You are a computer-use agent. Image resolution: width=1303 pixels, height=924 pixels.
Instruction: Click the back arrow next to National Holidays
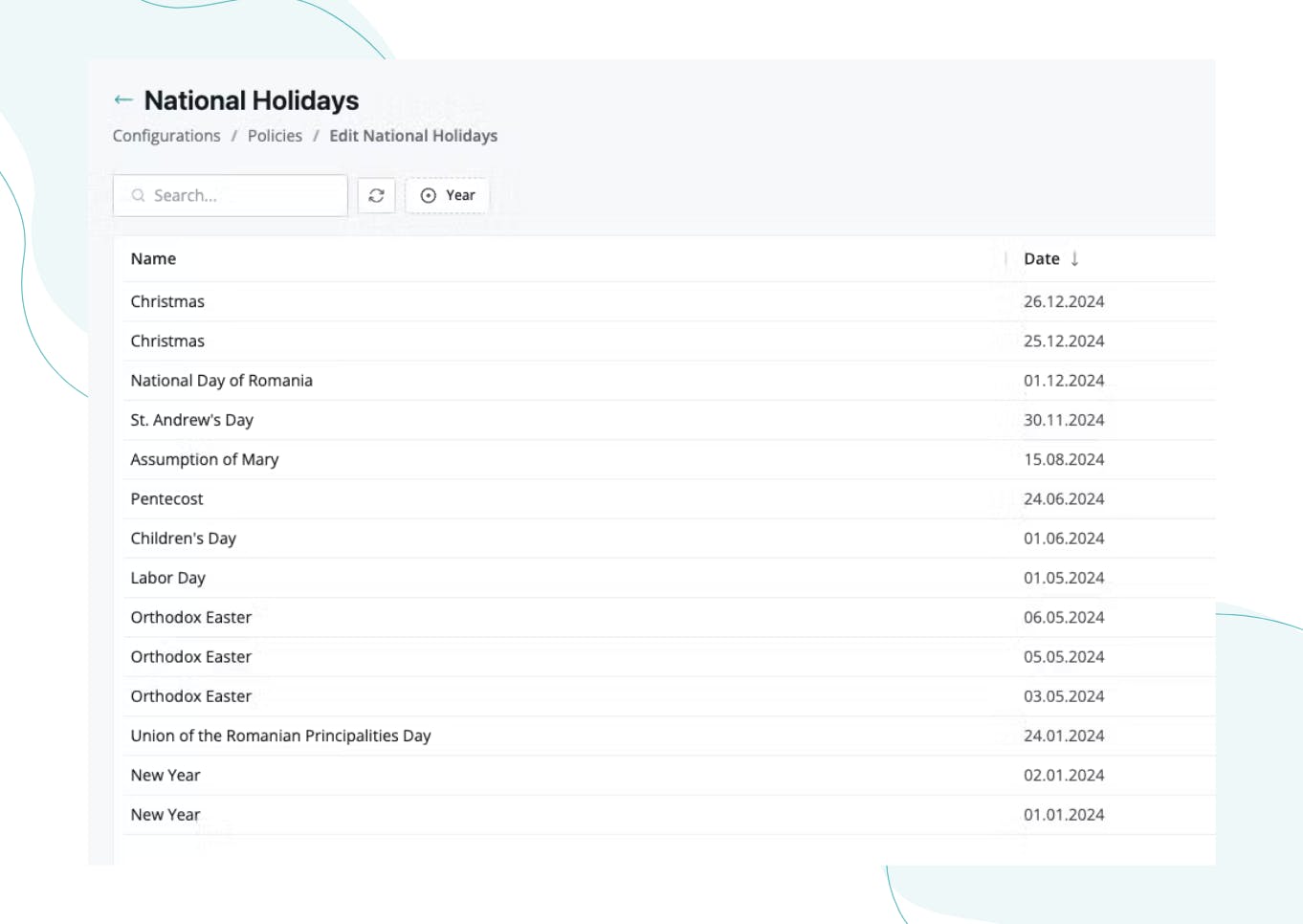pyautogui.click(x=122, y=99)
